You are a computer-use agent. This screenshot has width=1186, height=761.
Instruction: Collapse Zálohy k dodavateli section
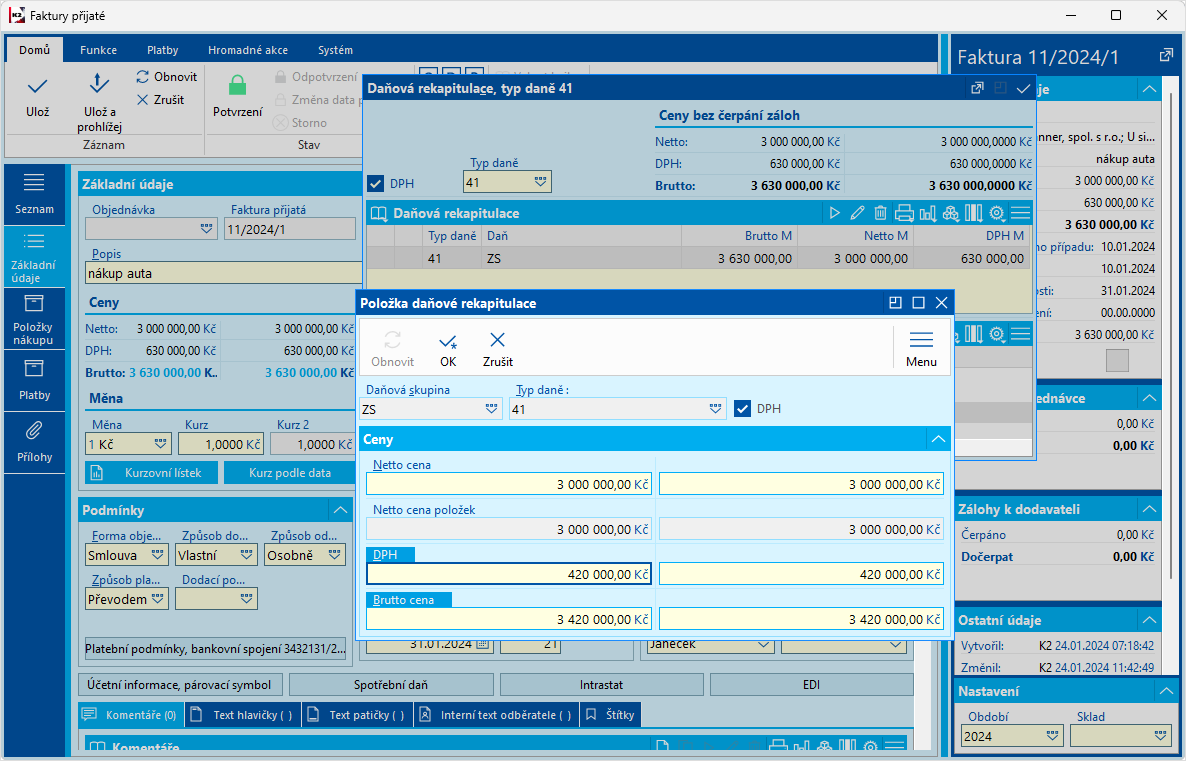coord(1150,509)
